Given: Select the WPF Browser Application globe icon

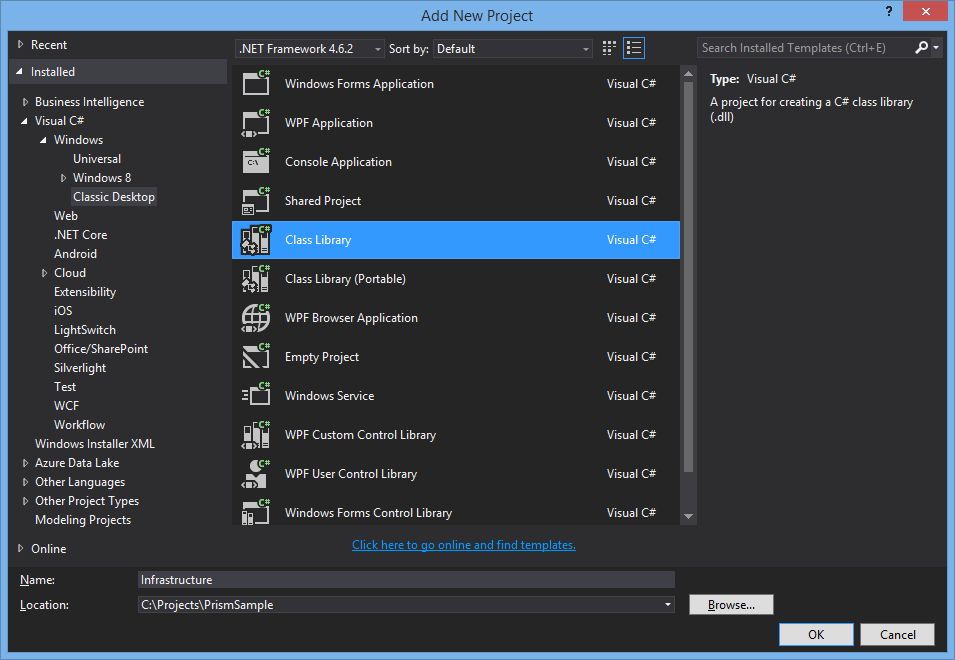Looking at the screenshot, I should (256, 318).
